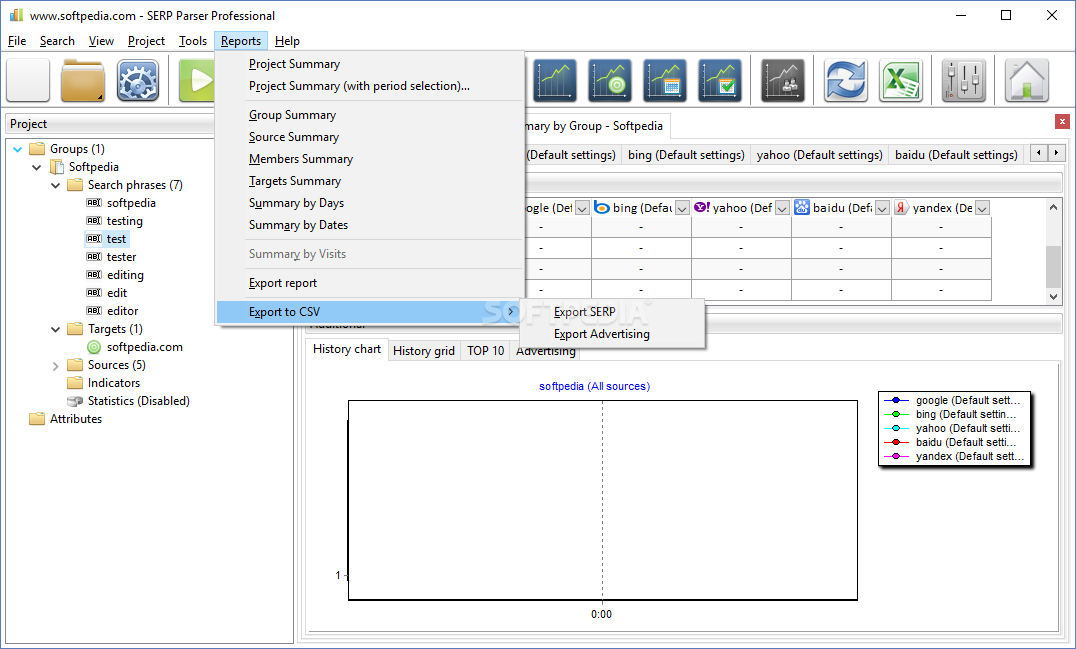The height and width of the screenshot is (649, 1076).
Task: Click the Statistics (Disabled) disk icon
Action: point(75,401)
